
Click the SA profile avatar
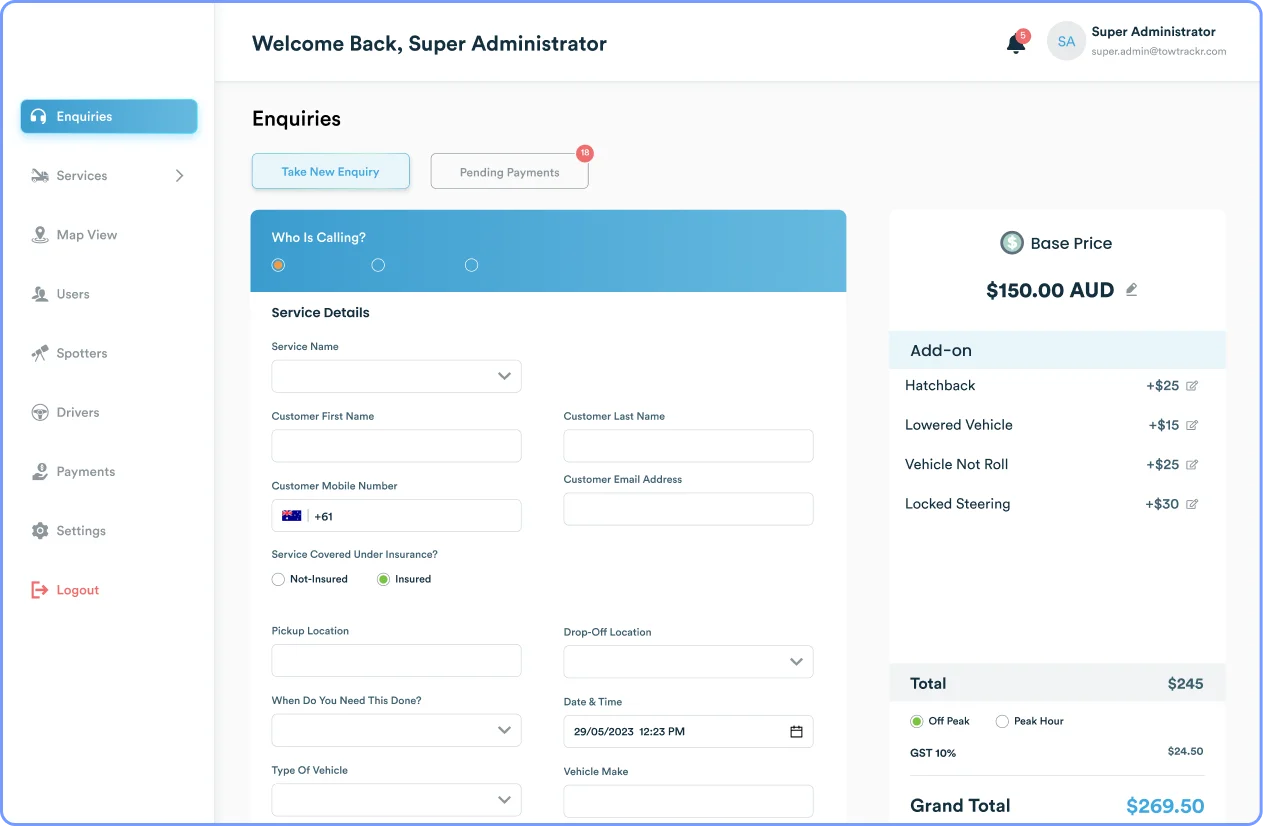point(1066,42)
